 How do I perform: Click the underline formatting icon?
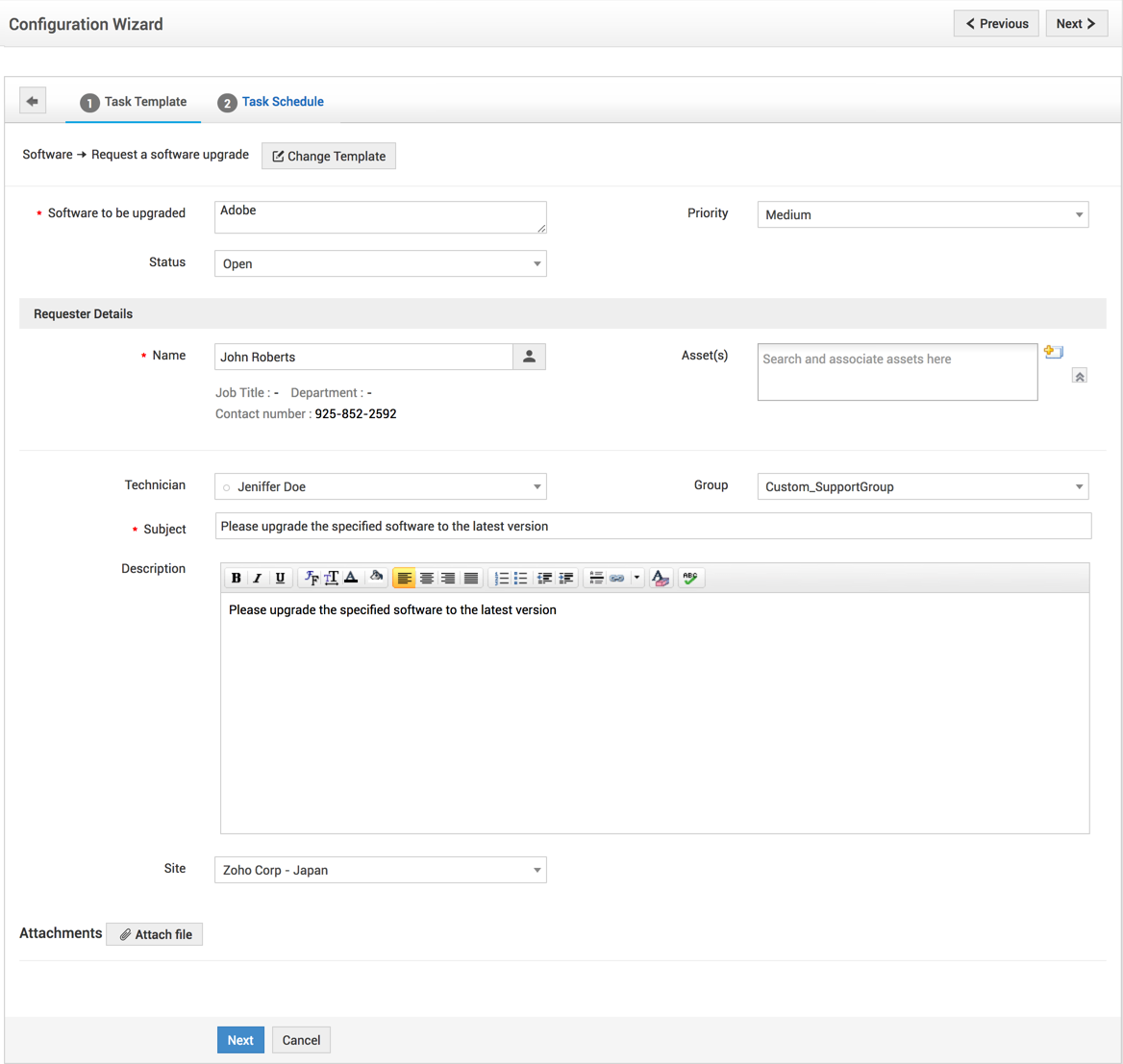click(280, 578)
